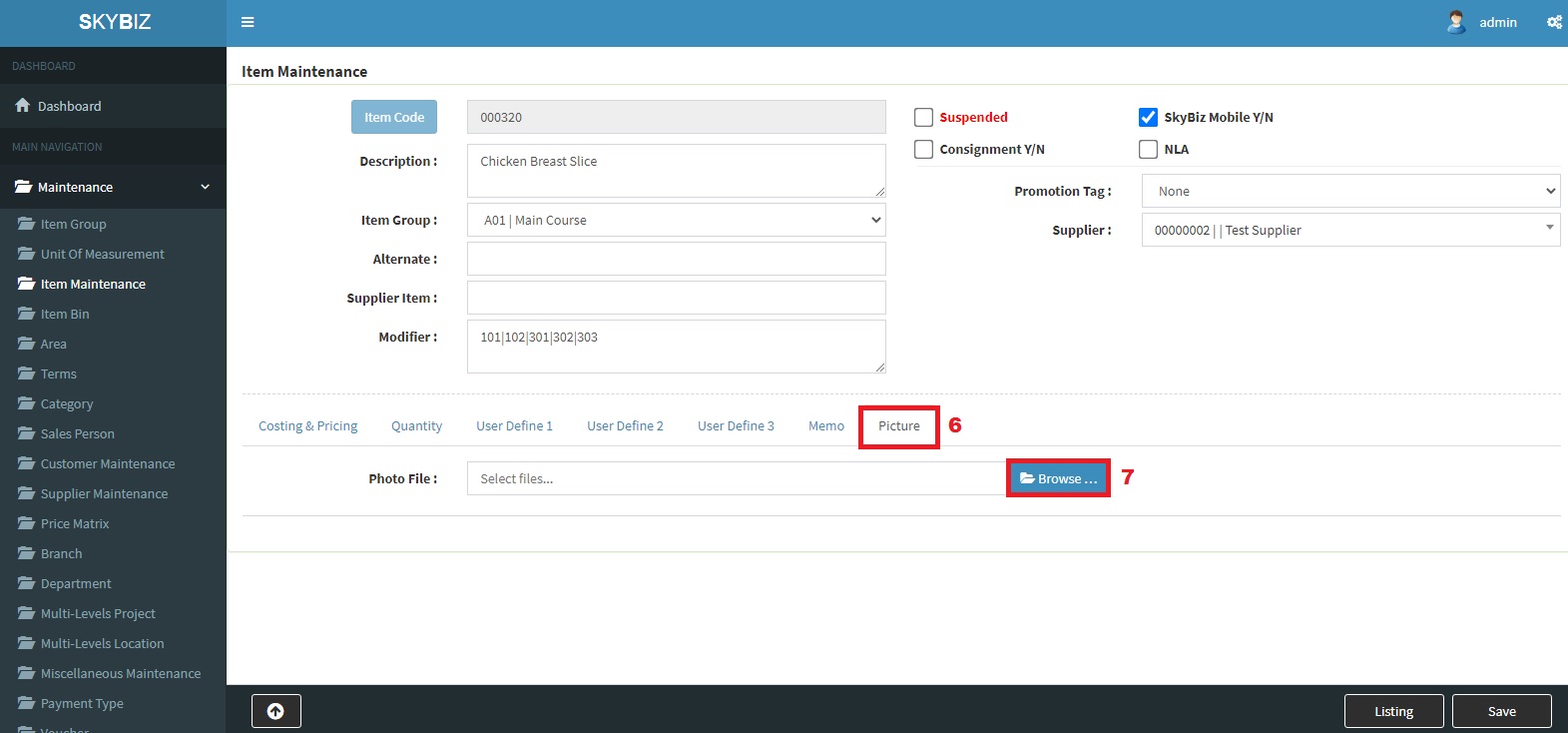The image size is (1568, 733).
Task: Open the Memo tab
Action: (825, 426)
